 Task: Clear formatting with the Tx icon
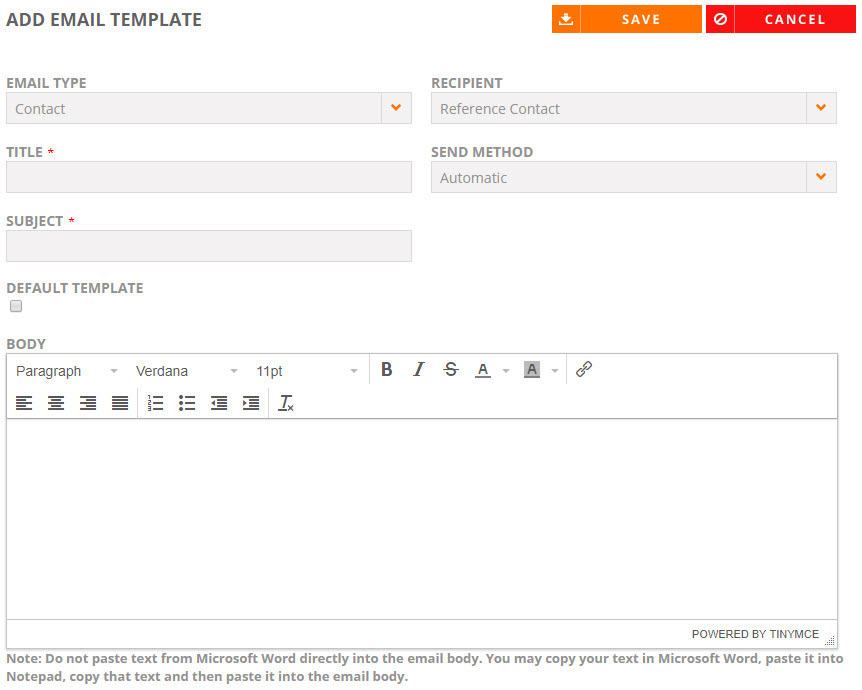tap(286, 403)
